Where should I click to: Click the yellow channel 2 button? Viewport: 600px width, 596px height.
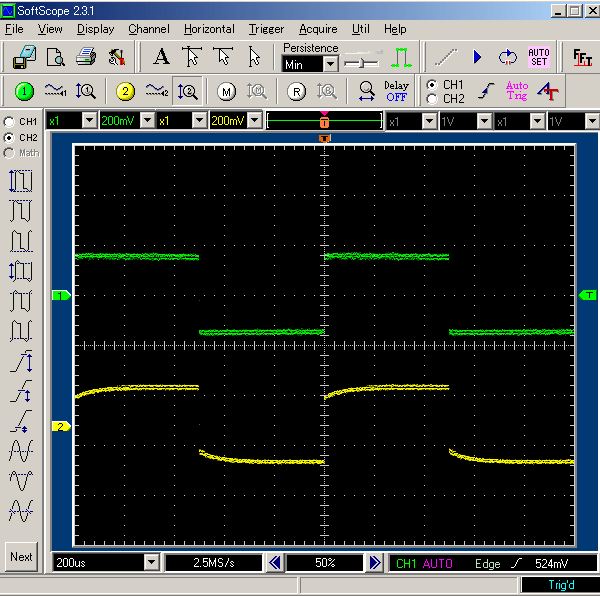pos(125,92)
